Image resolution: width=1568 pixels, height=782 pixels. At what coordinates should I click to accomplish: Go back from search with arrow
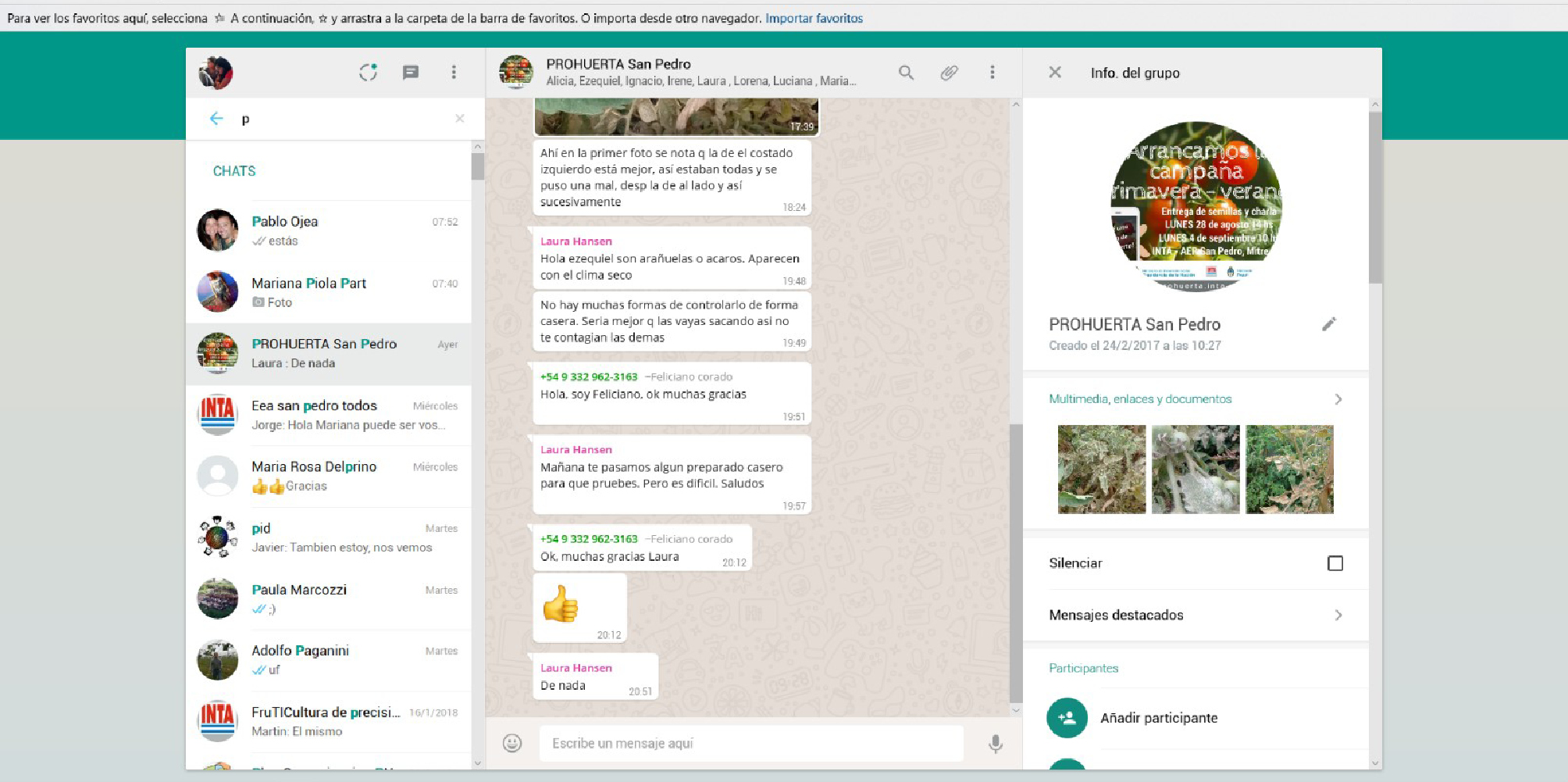click(216, 119)
